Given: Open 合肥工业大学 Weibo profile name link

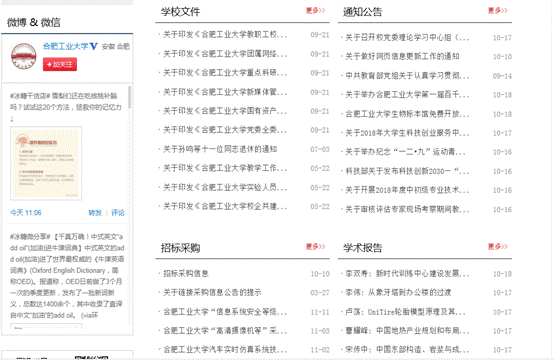Looking at the screenshot, I should click(x=66, y=46).
